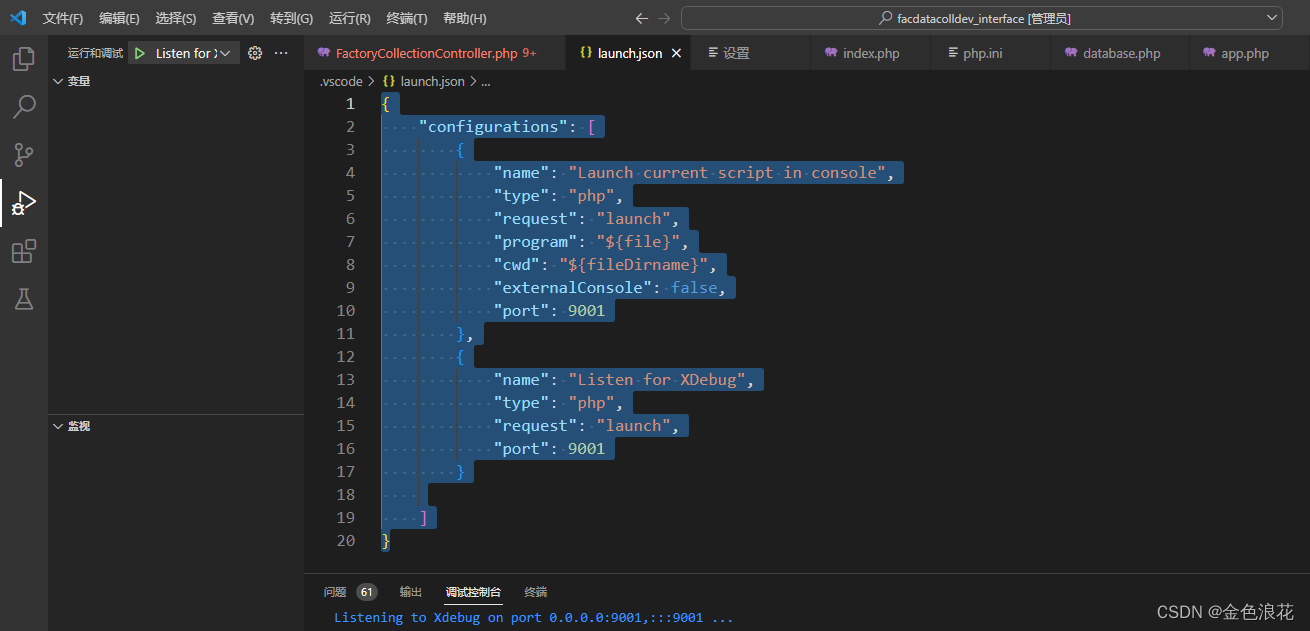Open the Search icon in the activity bar
The image size is (1310, 631).
point(22,106)
